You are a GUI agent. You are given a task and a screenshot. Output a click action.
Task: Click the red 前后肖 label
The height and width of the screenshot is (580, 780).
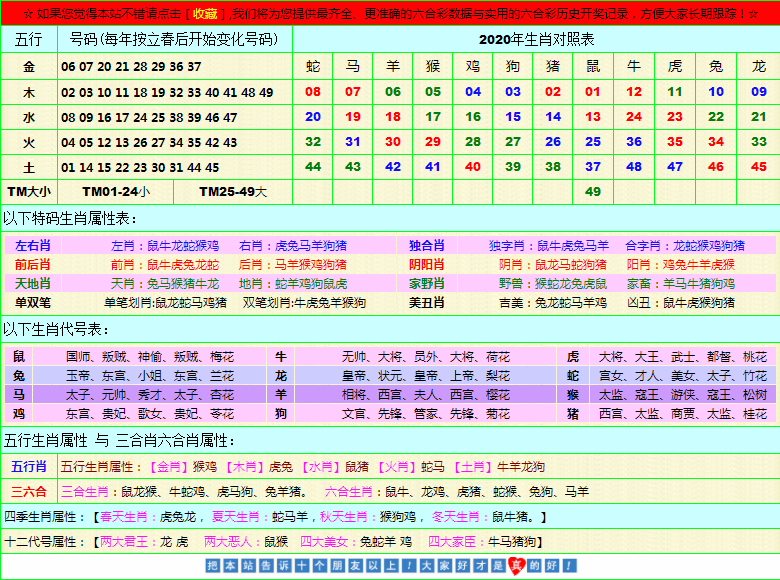point(33,264)
